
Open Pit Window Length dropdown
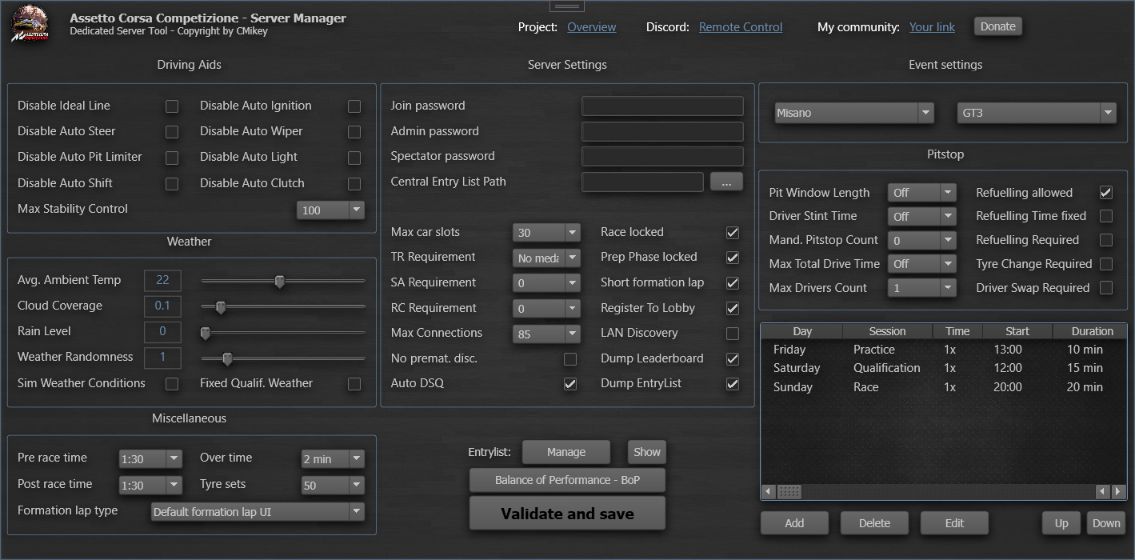(922, 192)
